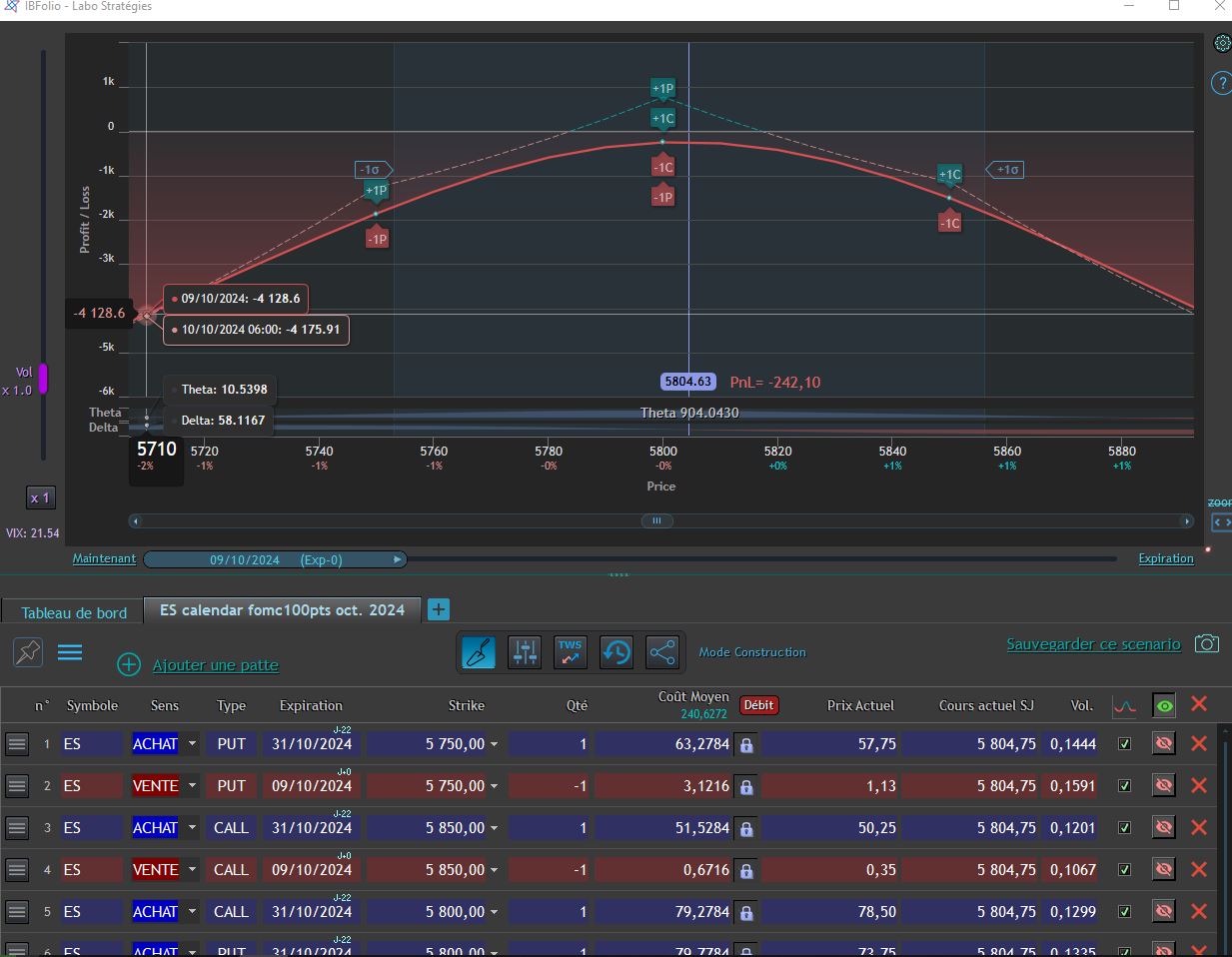
Task: Open the Sens dropdown for leg 4 VENTE
Action: click(x=192, y=870)
